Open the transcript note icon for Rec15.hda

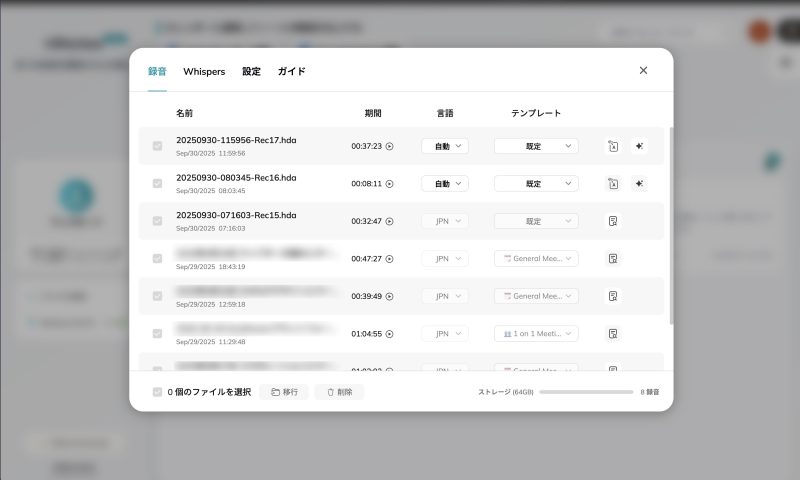point(613,221)
